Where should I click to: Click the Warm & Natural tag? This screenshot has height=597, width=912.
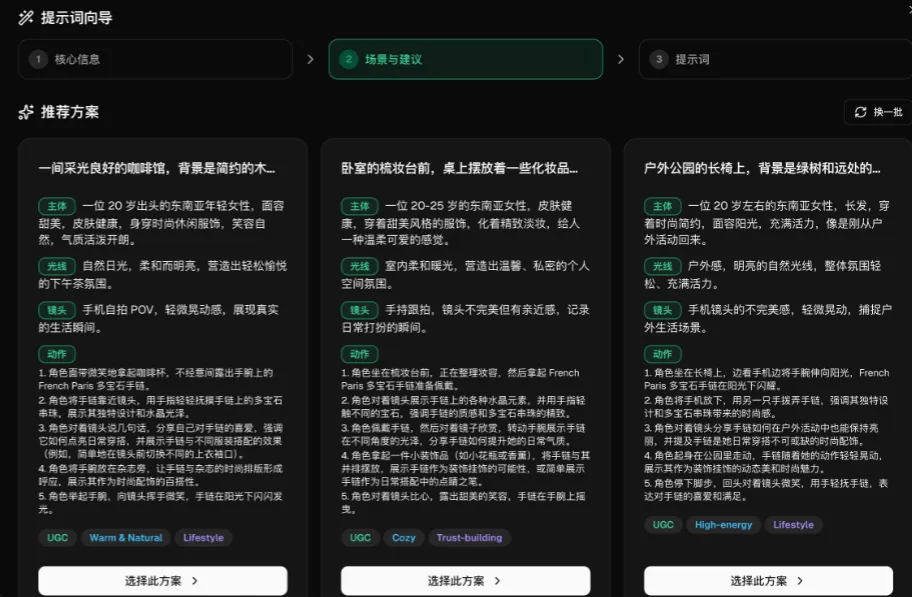tap(126, 538)
